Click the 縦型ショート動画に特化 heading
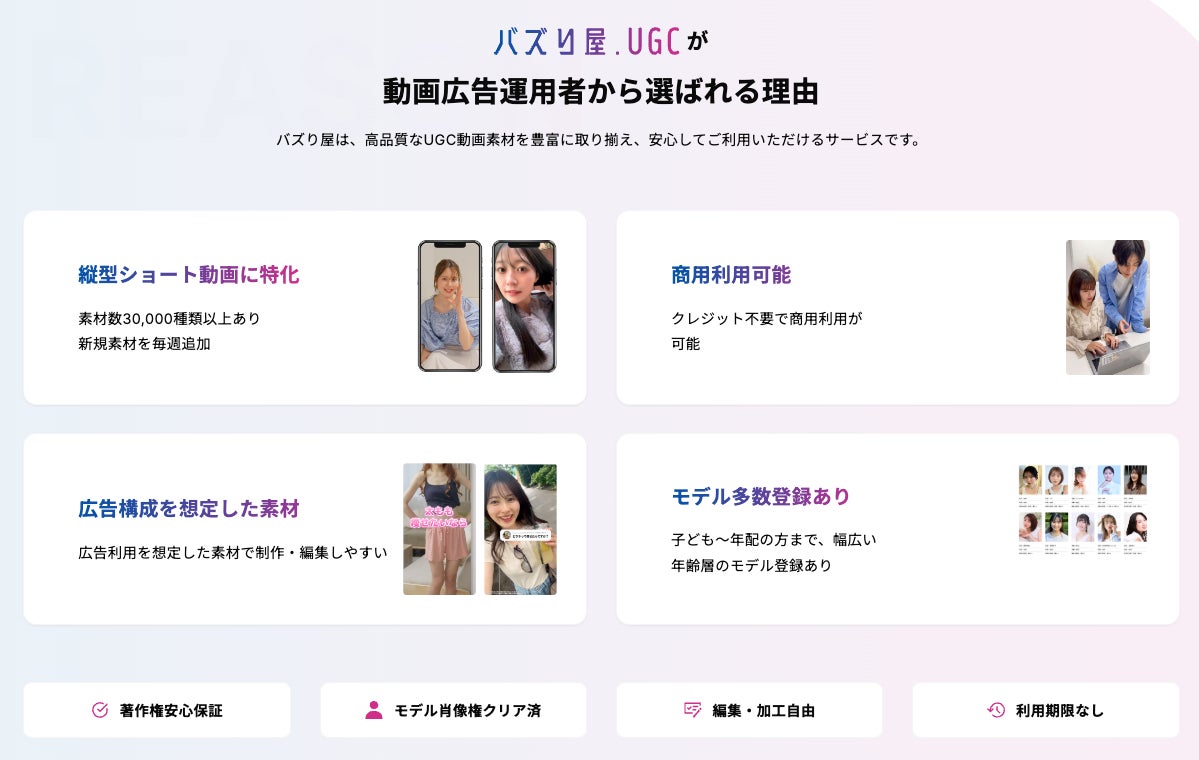The image size is (1199, 760). click(188, 274)
